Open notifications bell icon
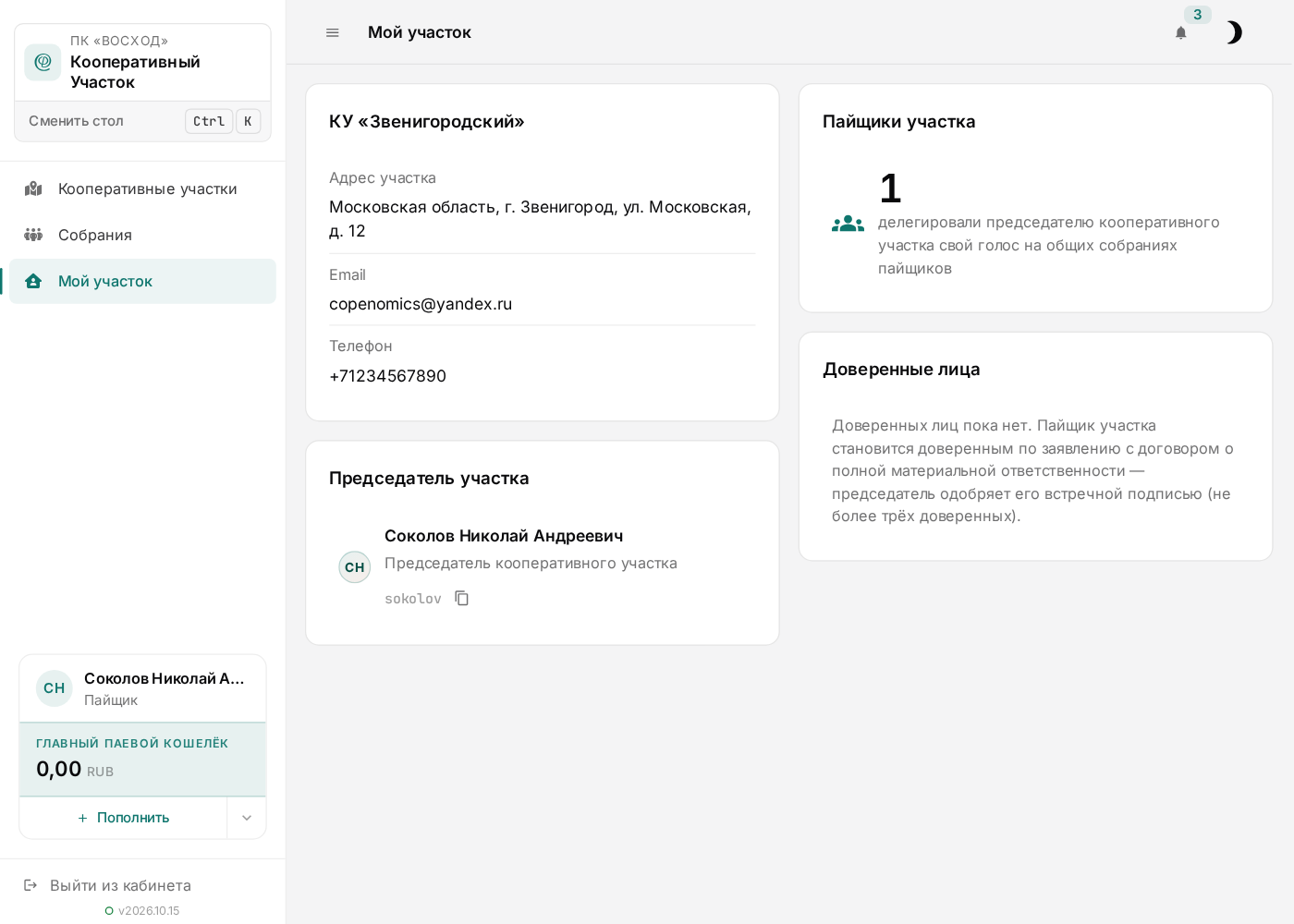 click(x=1180, y=33)
